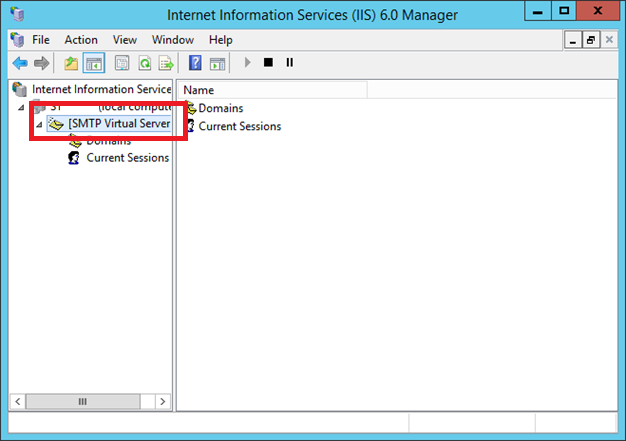This screenshot has width=626, height=441.
Task: Click the Export List toolbar icon
Action: pyautogui.click(x=166, y=63)
